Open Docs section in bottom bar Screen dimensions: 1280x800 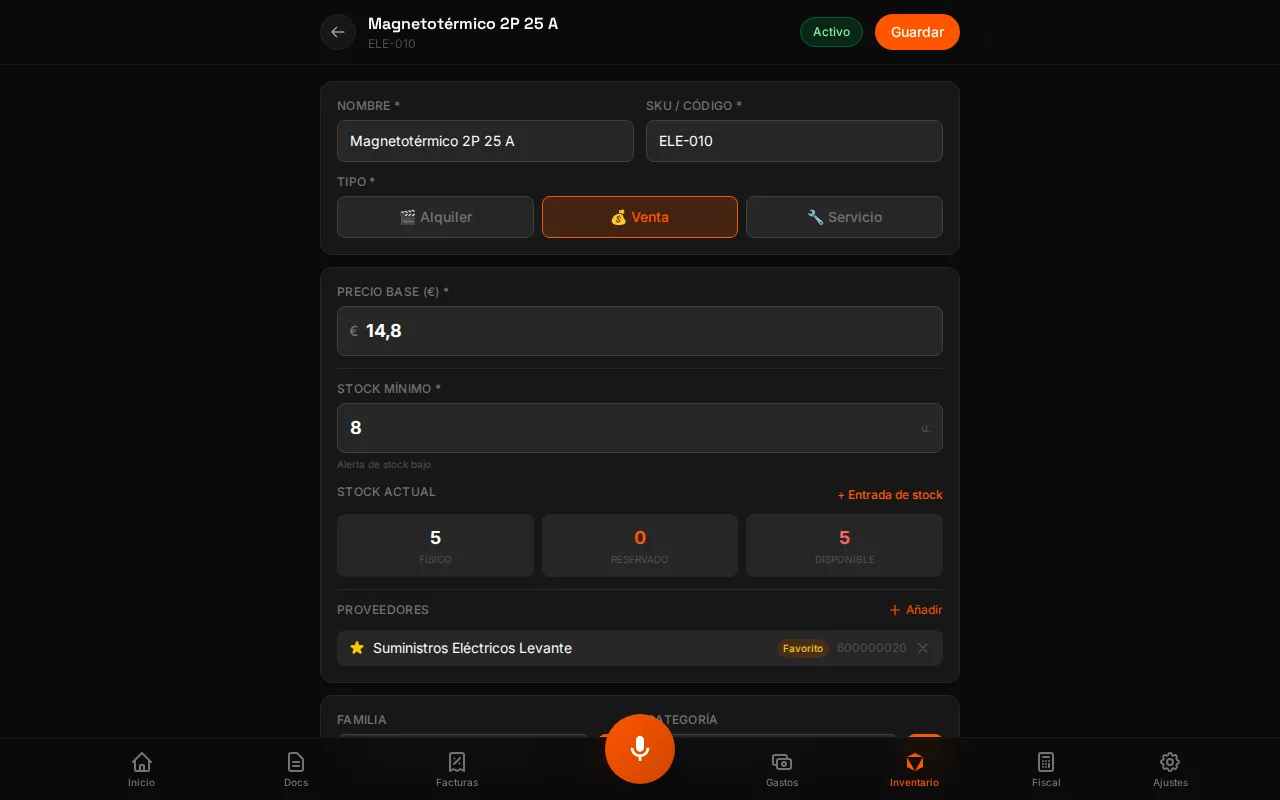pyautogui.click(x=296, y=769)
